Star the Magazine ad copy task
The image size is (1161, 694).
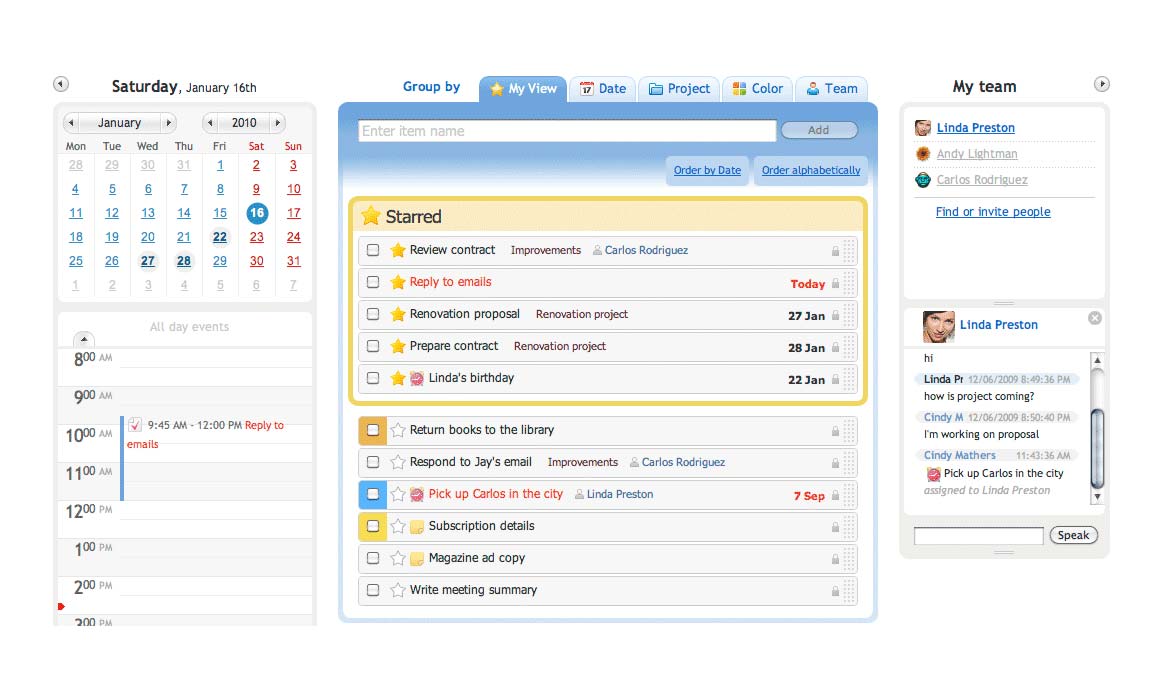click(398, 558)
